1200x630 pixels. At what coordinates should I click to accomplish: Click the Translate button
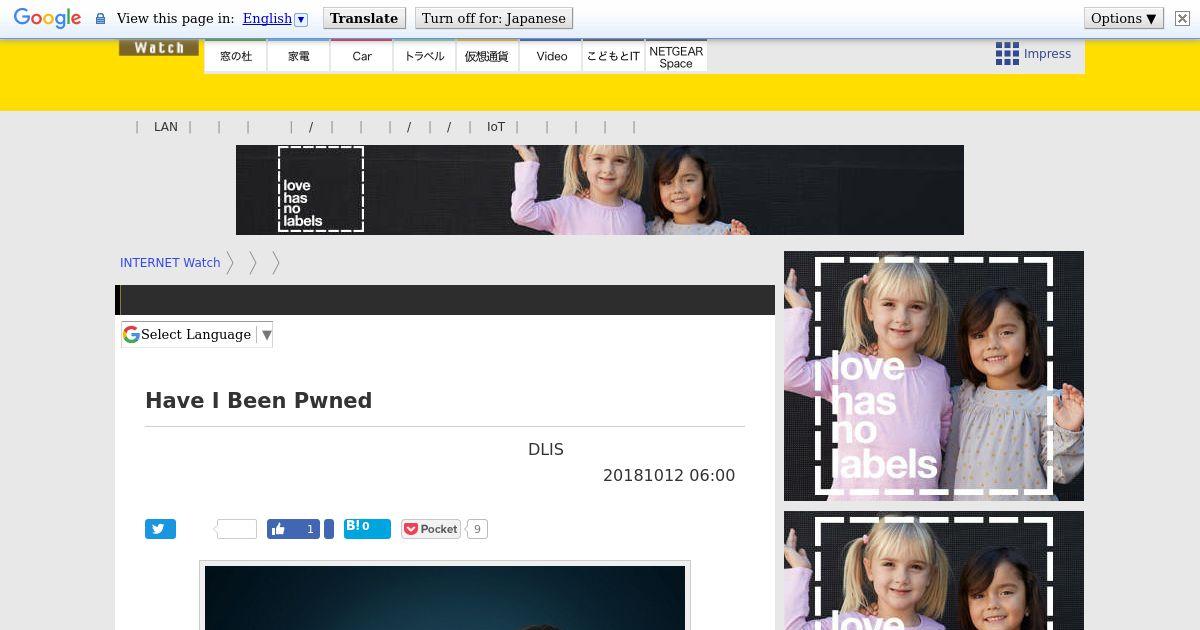tap(364, 19)
